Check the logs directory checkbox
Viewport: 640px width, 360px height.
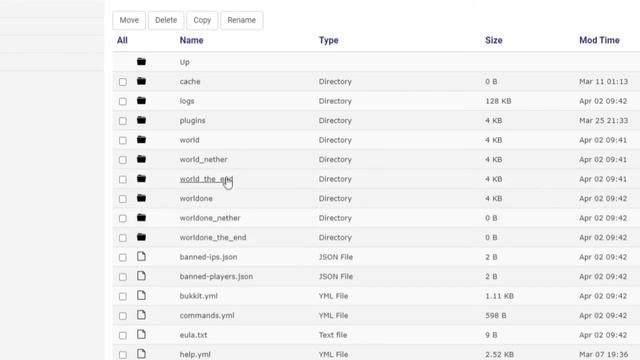pos(122,101)
